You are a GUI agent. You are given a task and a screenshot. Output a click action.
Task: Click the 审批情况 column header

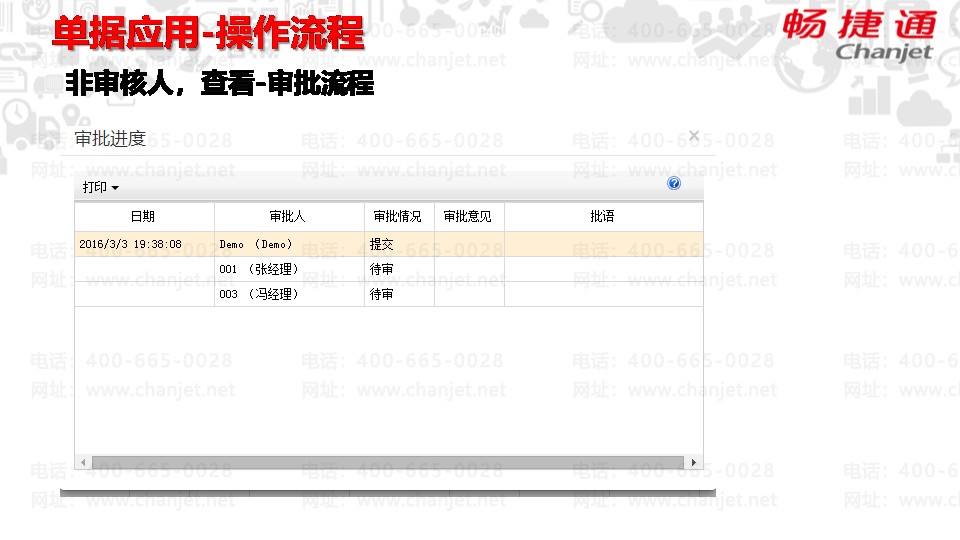coord(399,216)
